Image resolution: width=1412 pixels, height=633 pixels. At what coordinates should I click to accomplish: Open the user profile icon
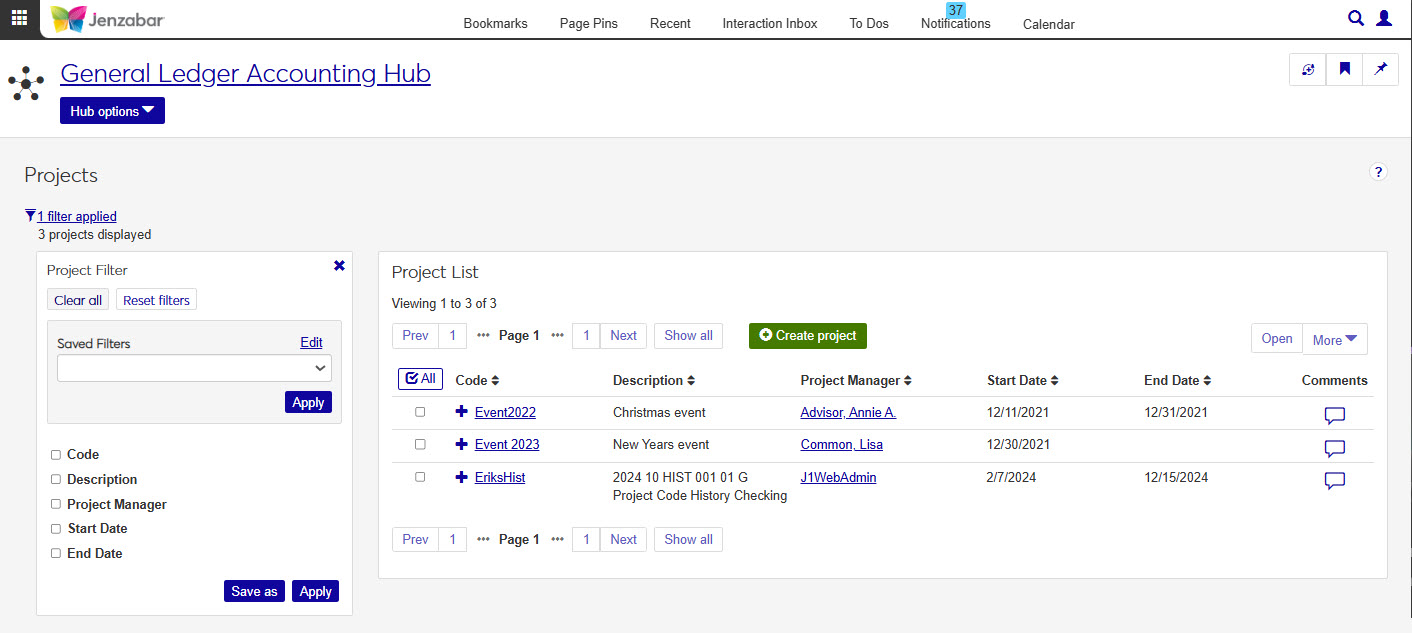[1384, 18]
